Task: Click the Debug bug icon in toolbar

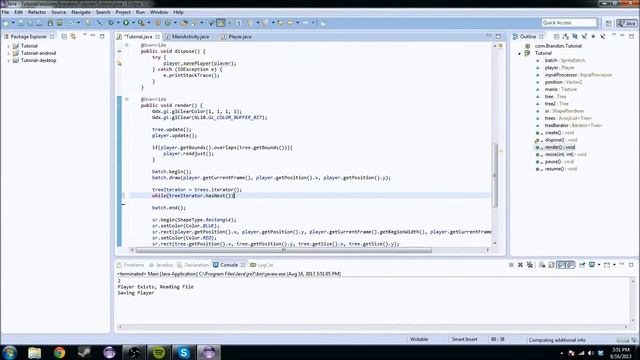Action: click(x=111, y=23)
